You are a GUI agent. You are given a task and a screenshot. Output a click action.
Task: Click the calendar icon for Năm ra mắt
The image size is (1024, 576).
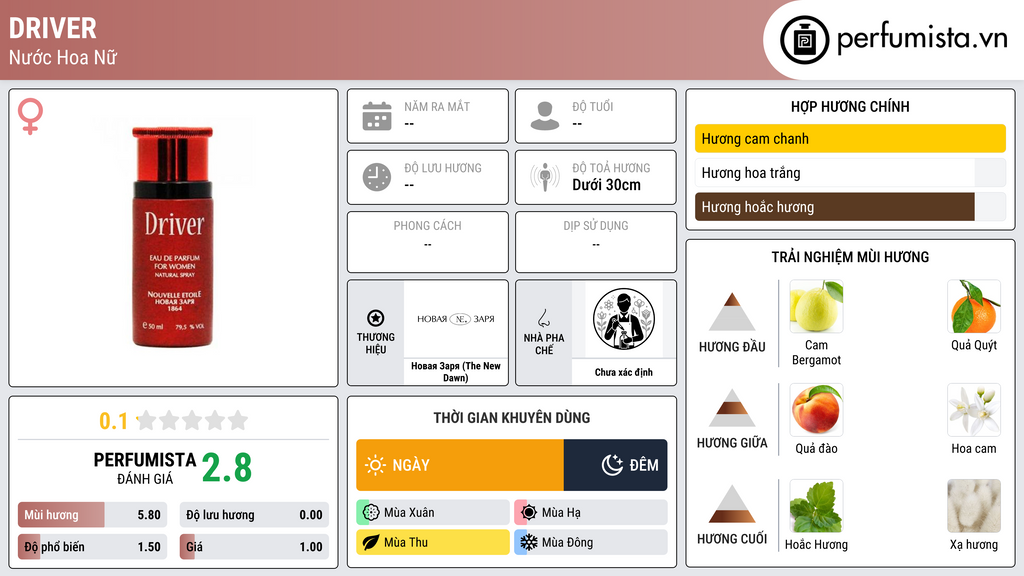(x=377, y=116)
